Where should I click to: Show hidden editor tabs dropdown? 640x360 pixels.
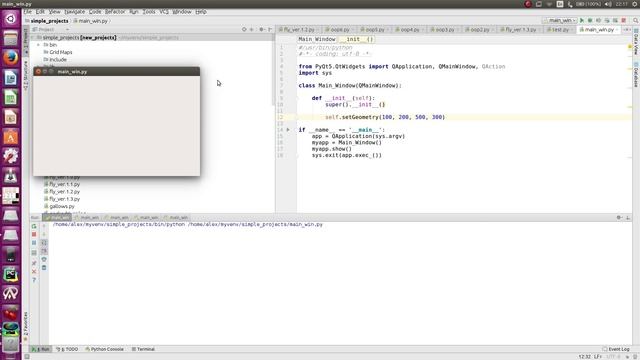pos(627,30)
